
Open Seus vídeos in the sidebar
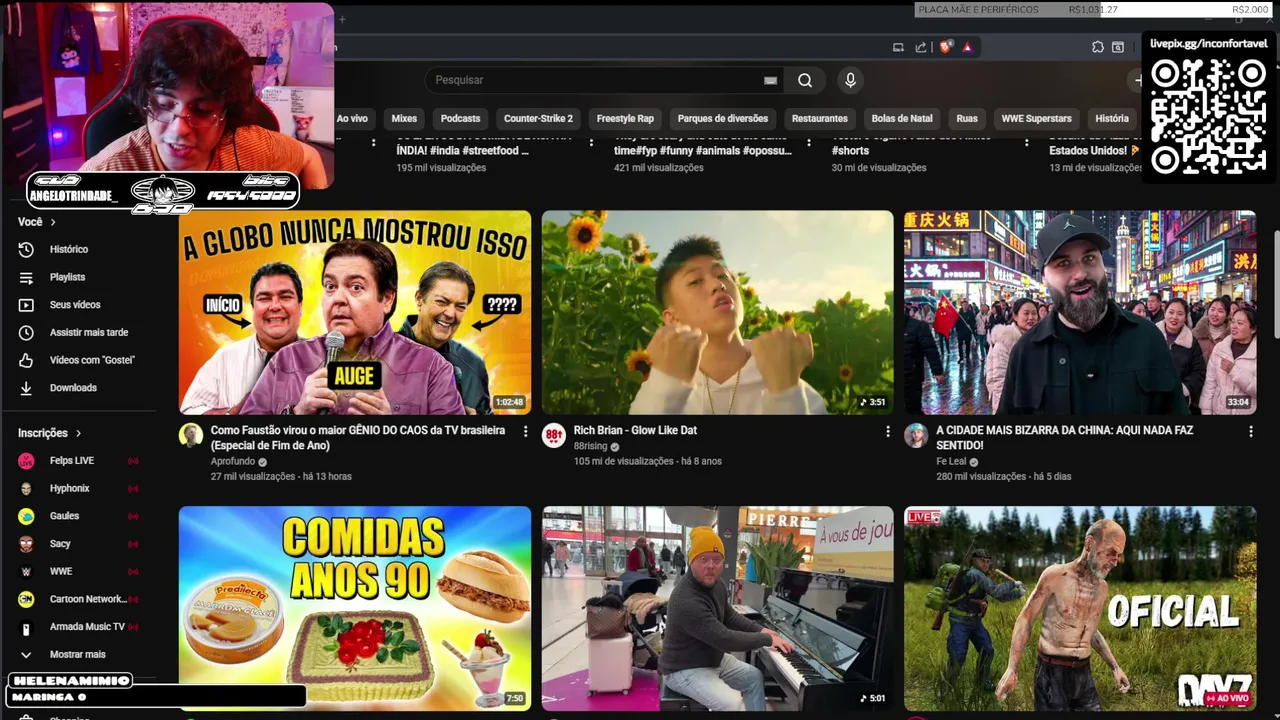[x=75, y=305]
